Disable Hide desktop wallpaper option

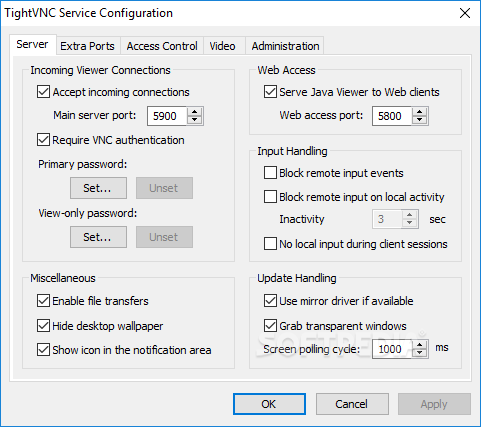[43, 326]
